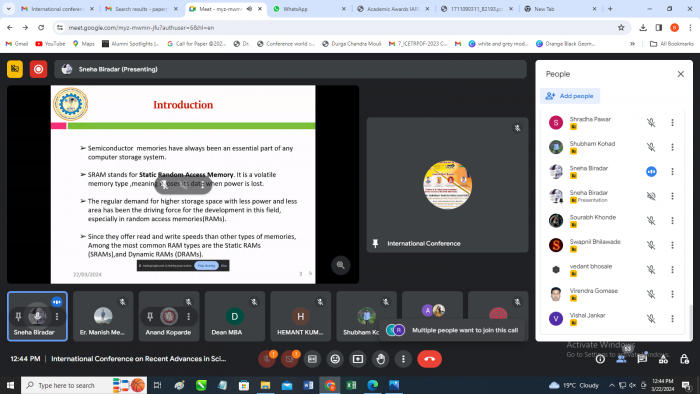Open the more options menu in call controls

coord(403,359)
